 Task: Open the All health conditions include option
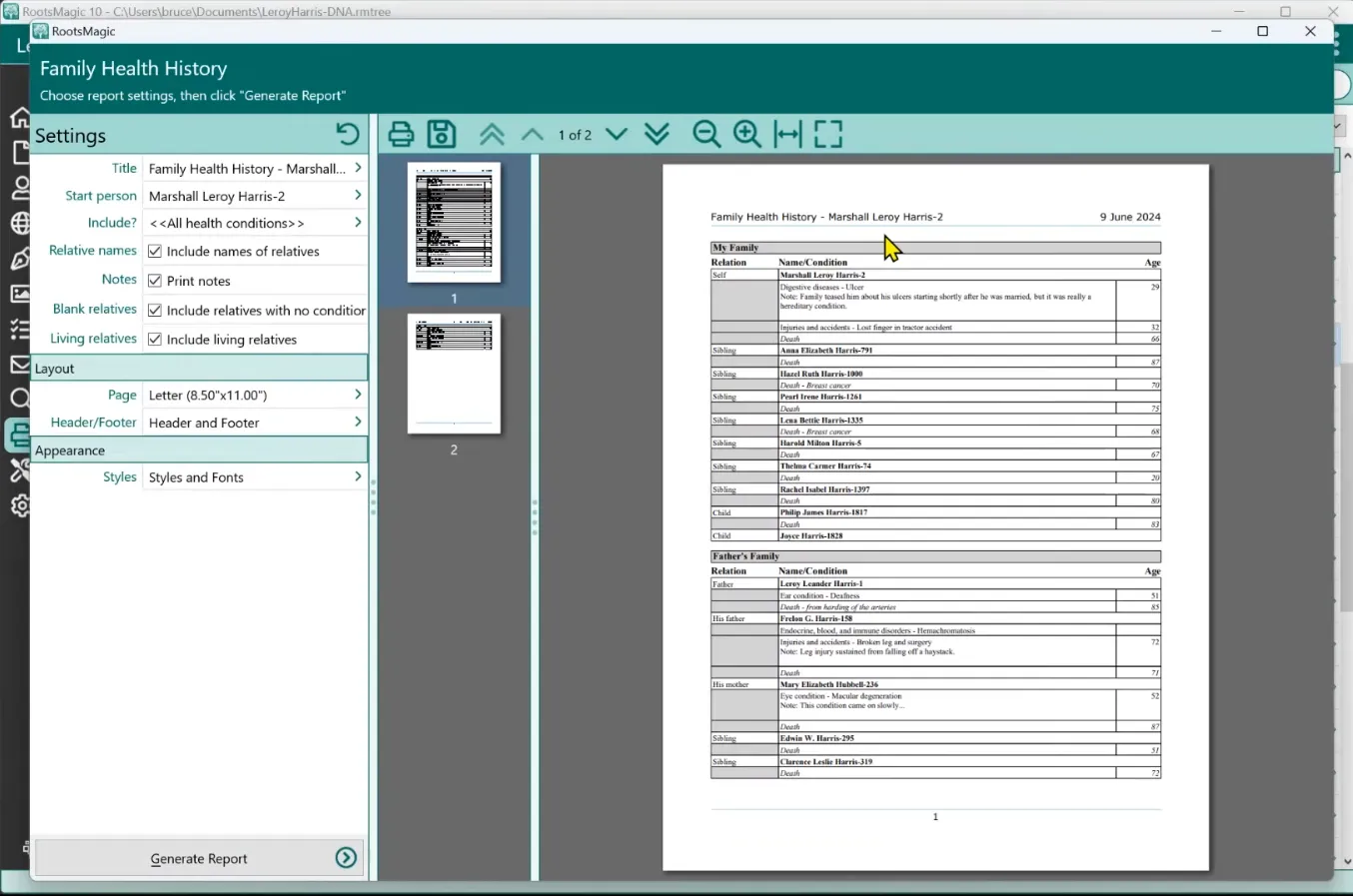coord(255,223)
